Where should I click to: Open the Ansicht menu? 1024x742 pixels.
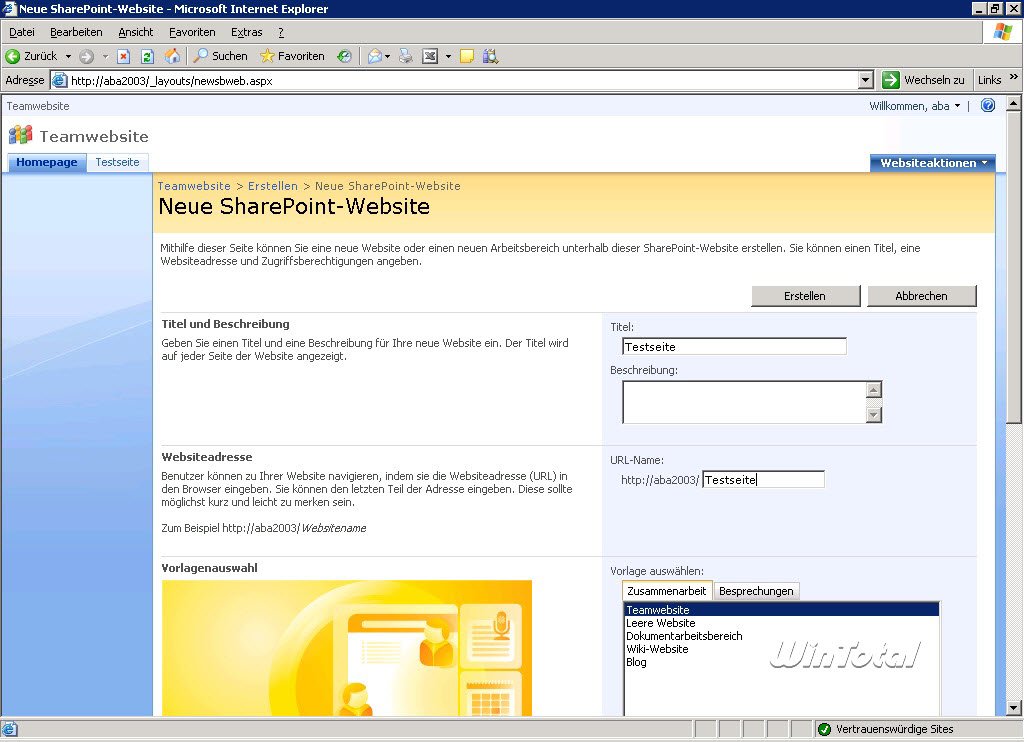point(135,32)
